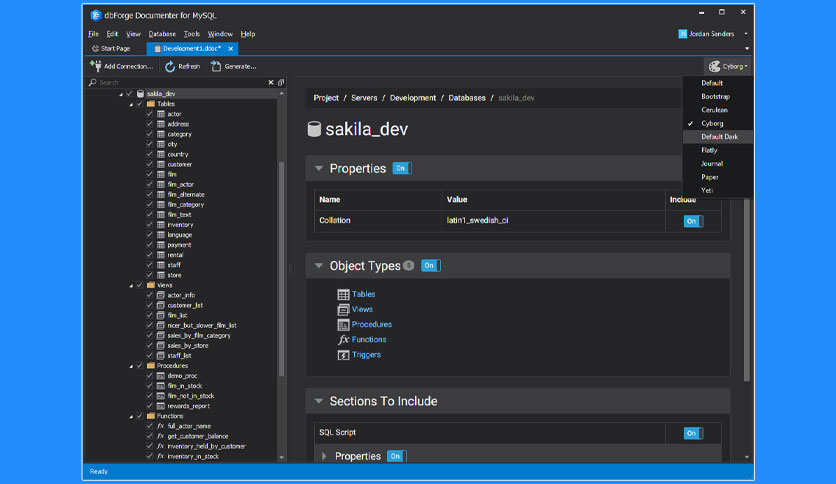Click Development in the breadcrumb

pyautogui.click(x=413, y=98)
